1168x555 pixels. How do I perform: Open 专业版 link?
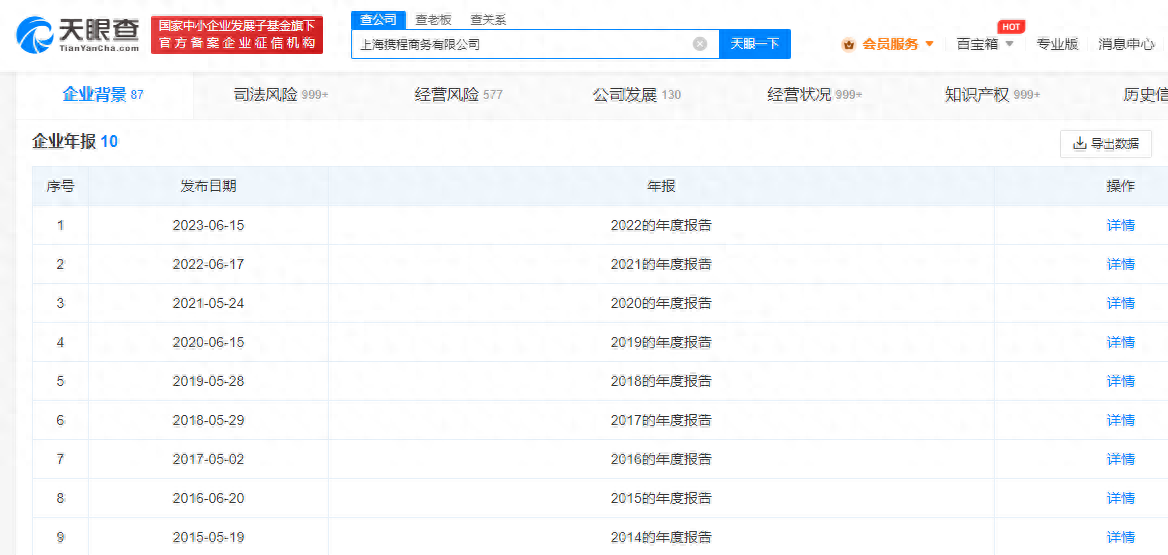coord(1057,44)
